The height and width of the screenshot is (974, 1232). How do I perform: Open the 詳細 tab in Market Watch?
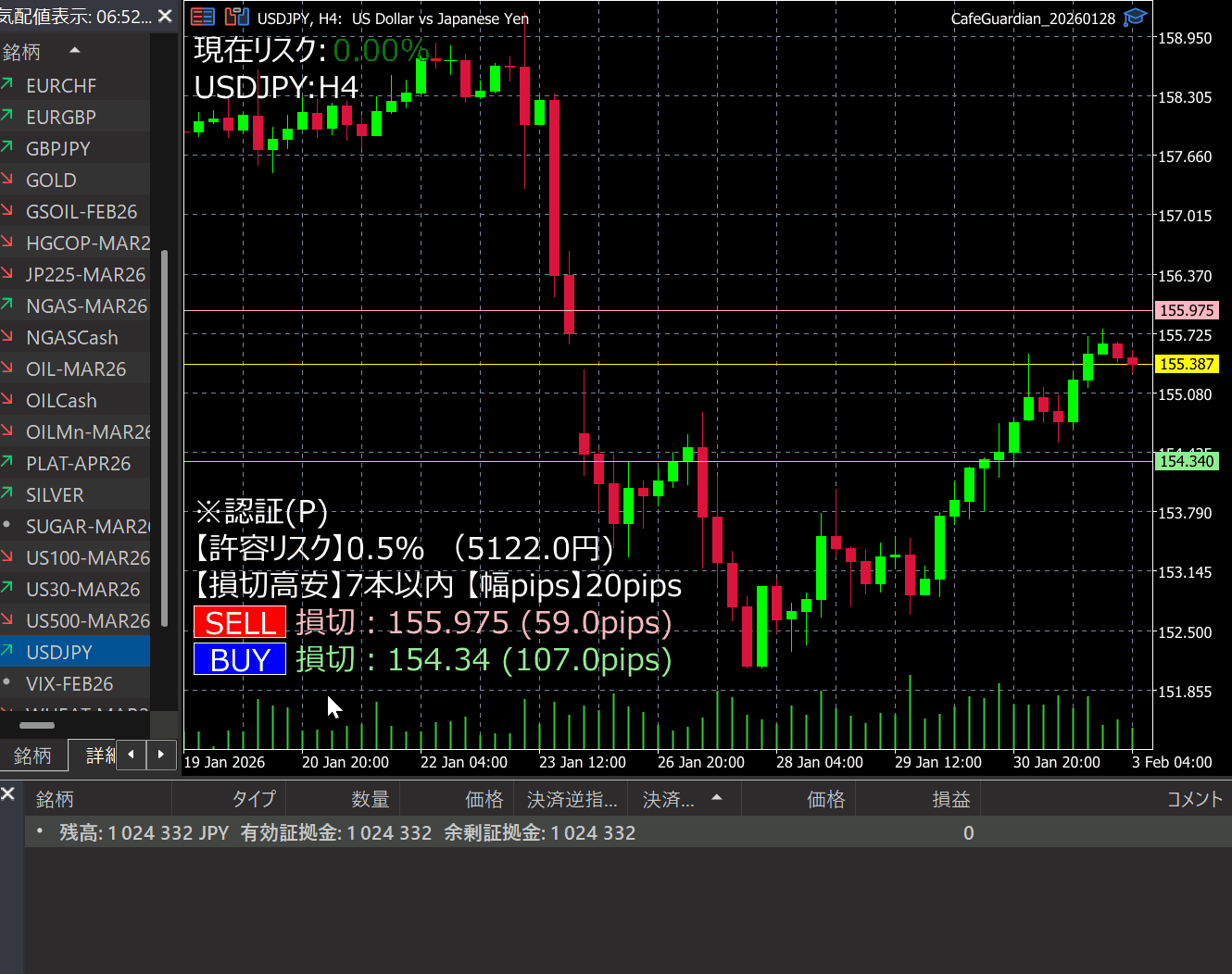pos(98,755)
